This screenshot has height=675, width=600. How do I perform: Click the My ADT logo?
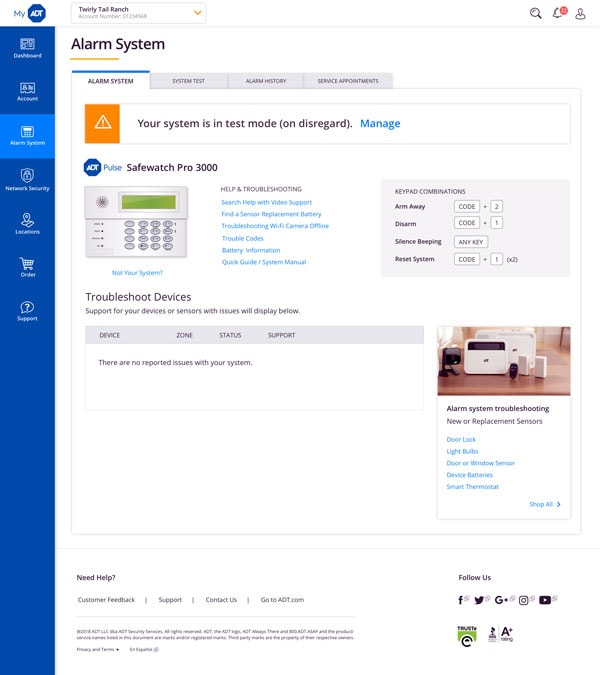30,13
